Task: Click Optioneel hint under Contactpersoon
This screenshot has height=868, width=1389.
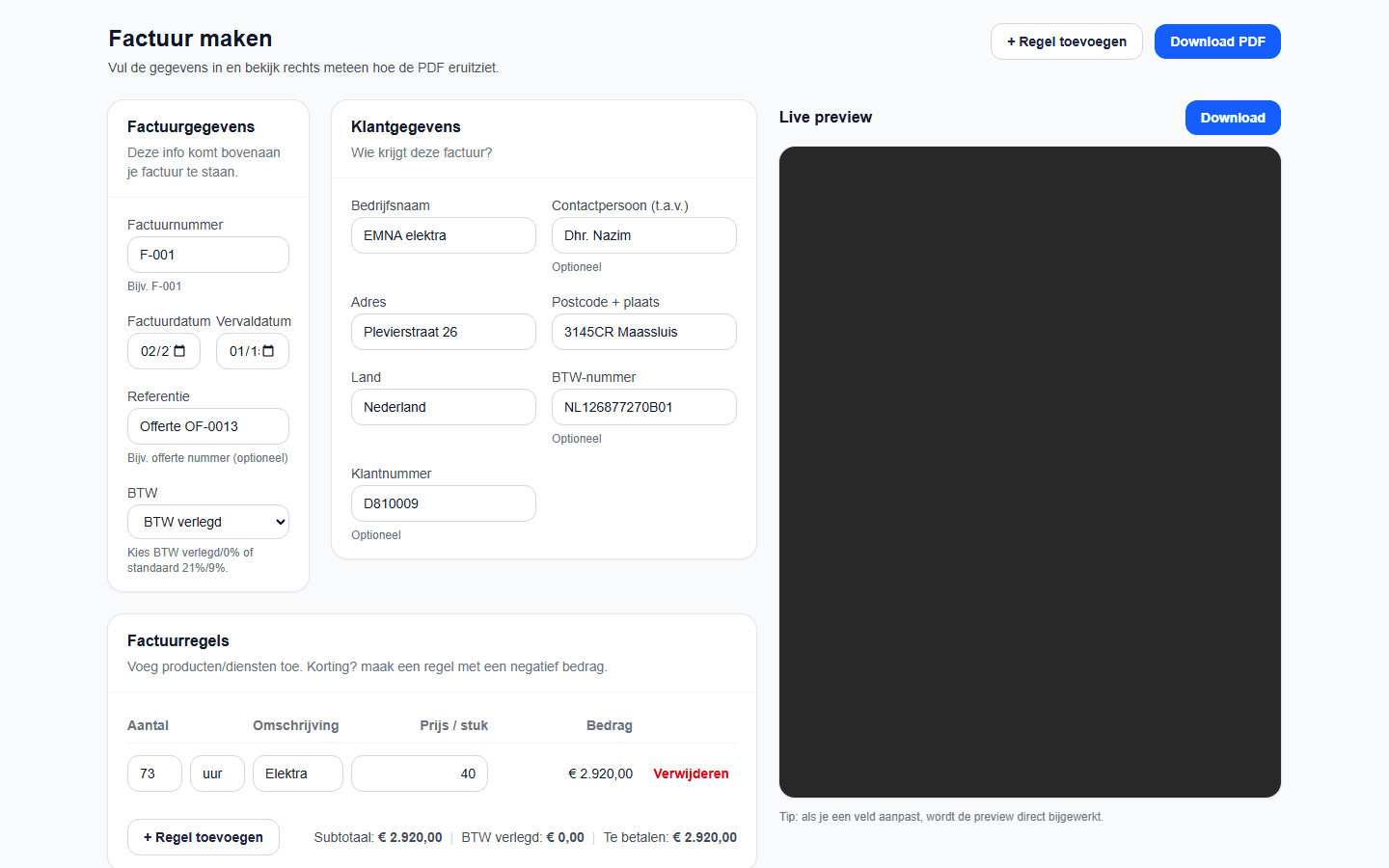Action: tap(577, 267)
